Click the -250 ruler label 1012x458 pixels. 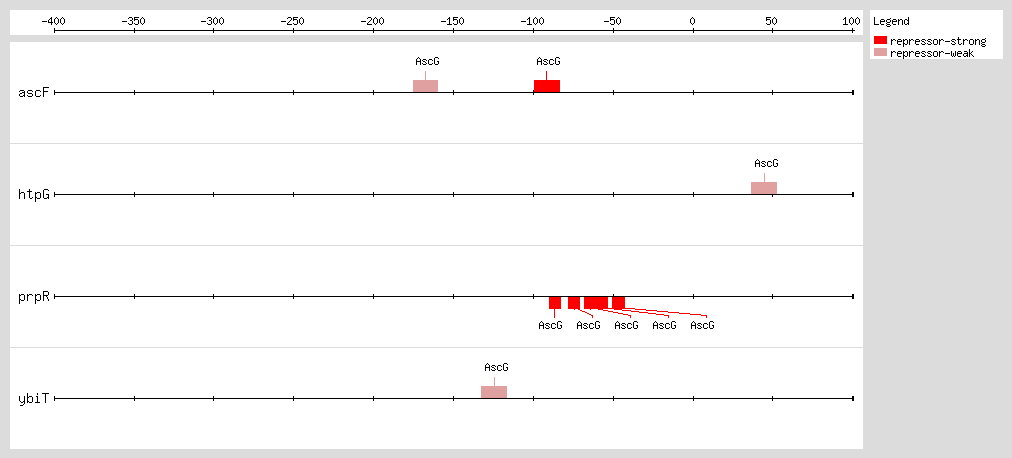click(293, 21)
